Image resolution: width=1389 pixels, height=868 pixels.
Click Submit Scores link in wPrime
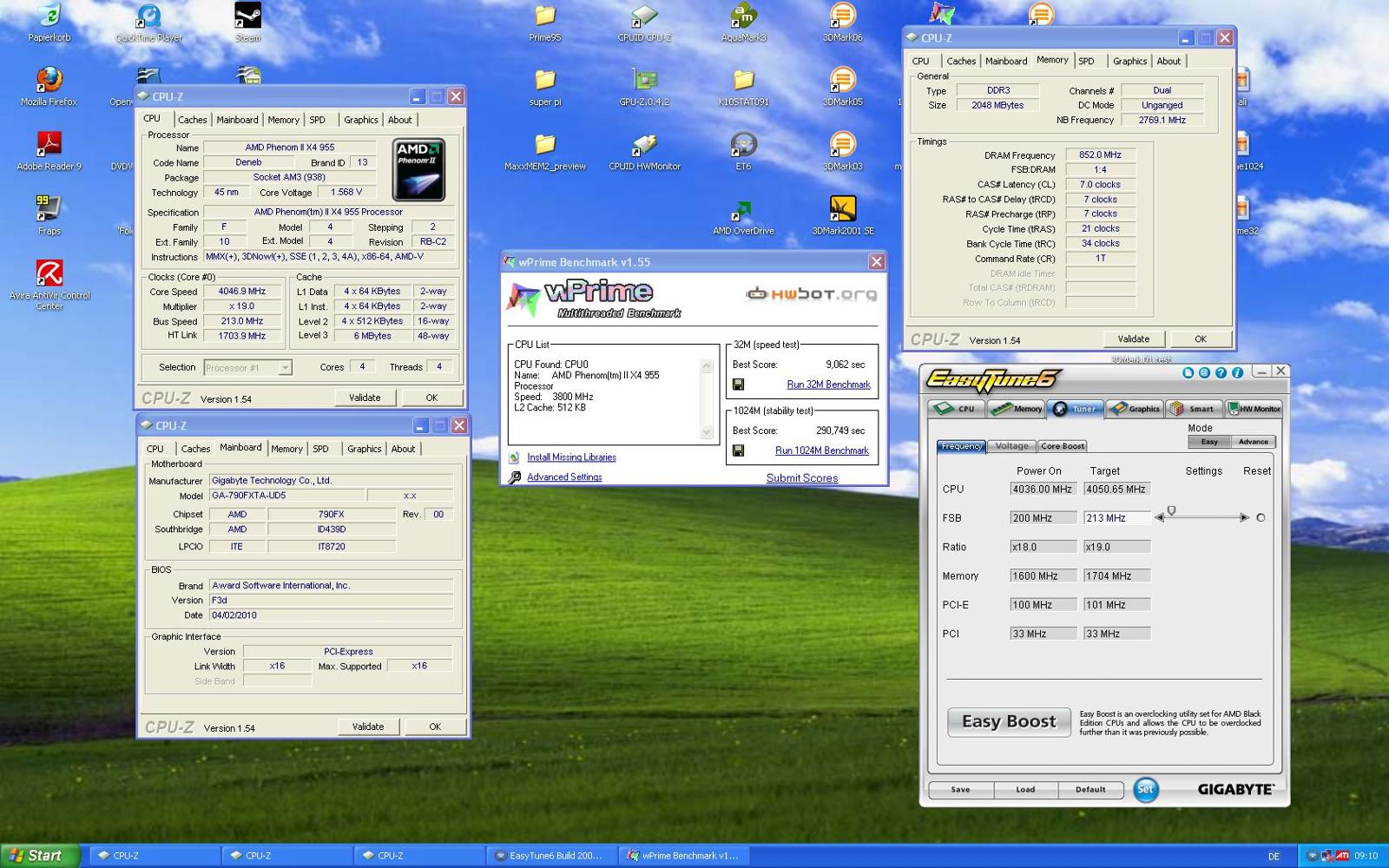(x=802, y=478)
